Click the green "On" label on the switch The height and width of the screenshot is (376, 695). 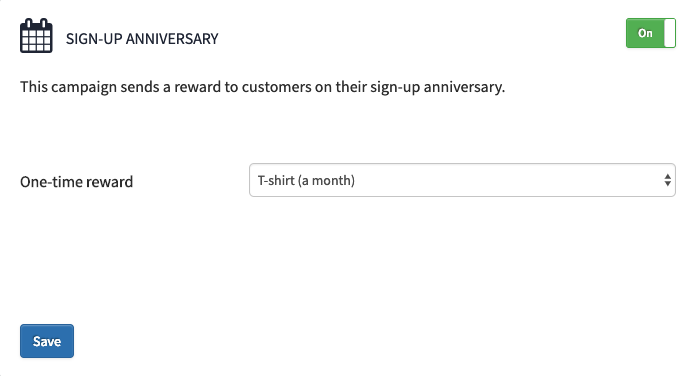point(645,33)
